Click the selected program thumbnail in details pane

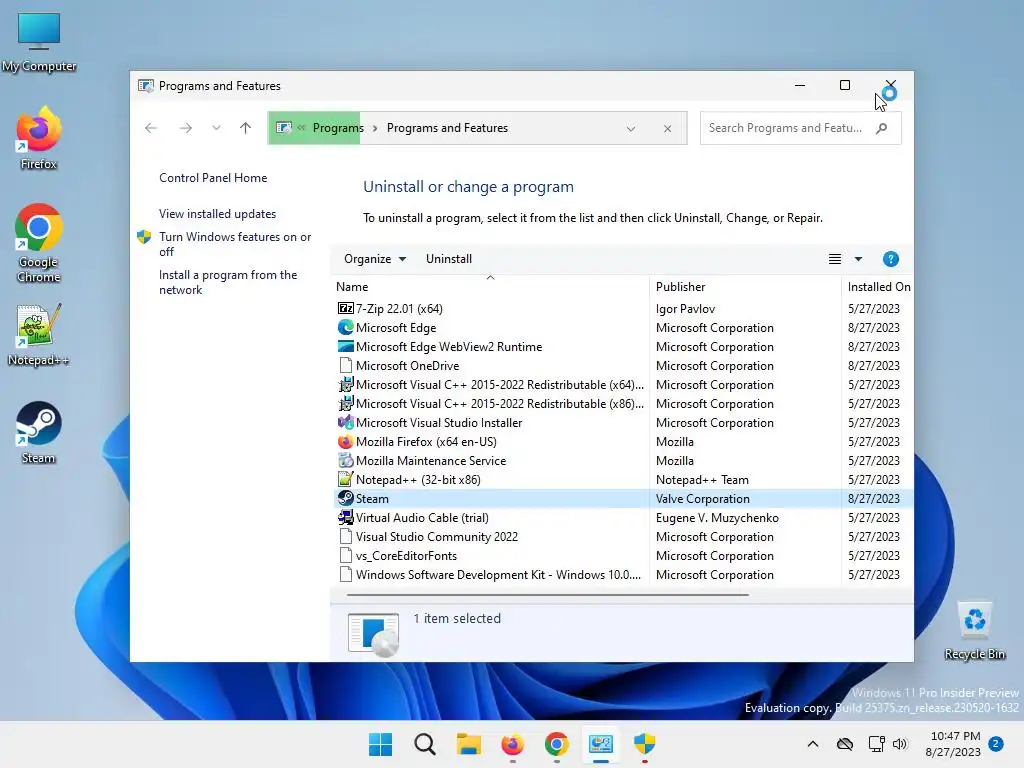(374, 633)
